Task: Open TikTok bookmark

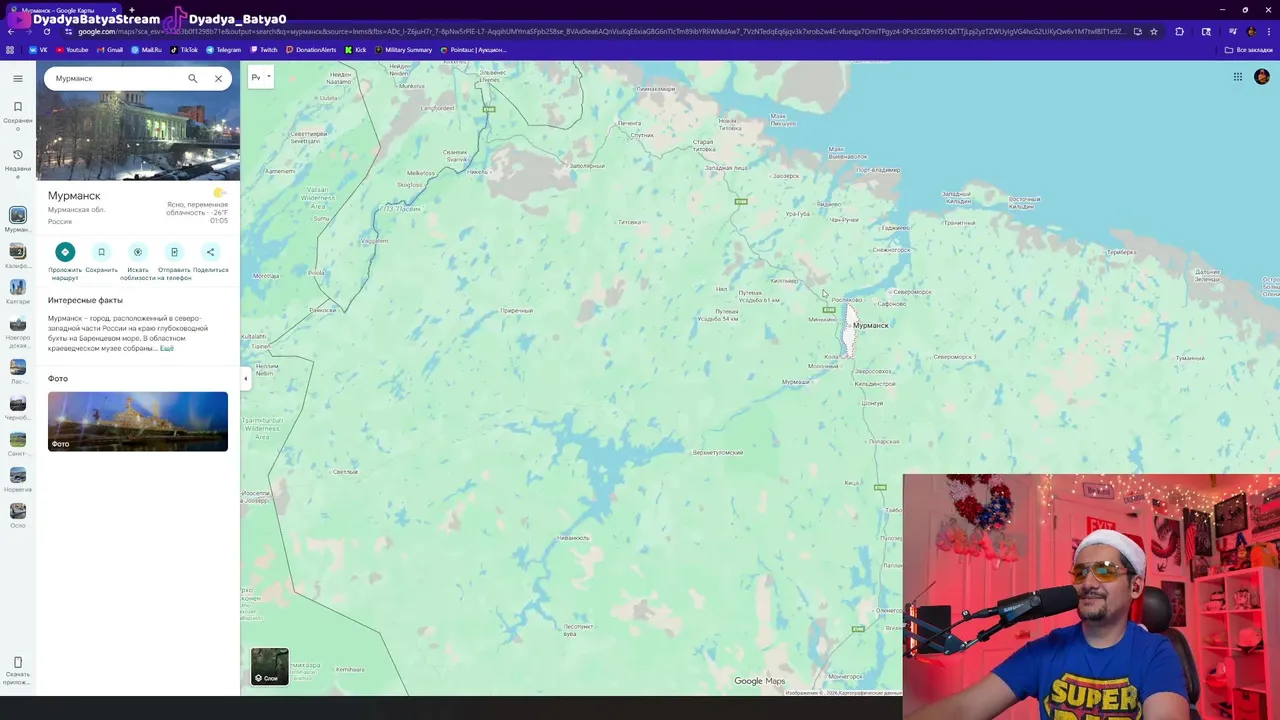Action: coord(184,49)
